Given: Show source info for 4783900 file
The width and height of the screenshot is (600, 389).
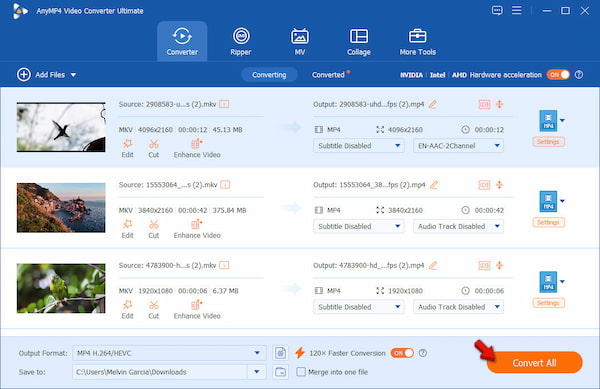Looking at the screenshot, I should (224, 265).
